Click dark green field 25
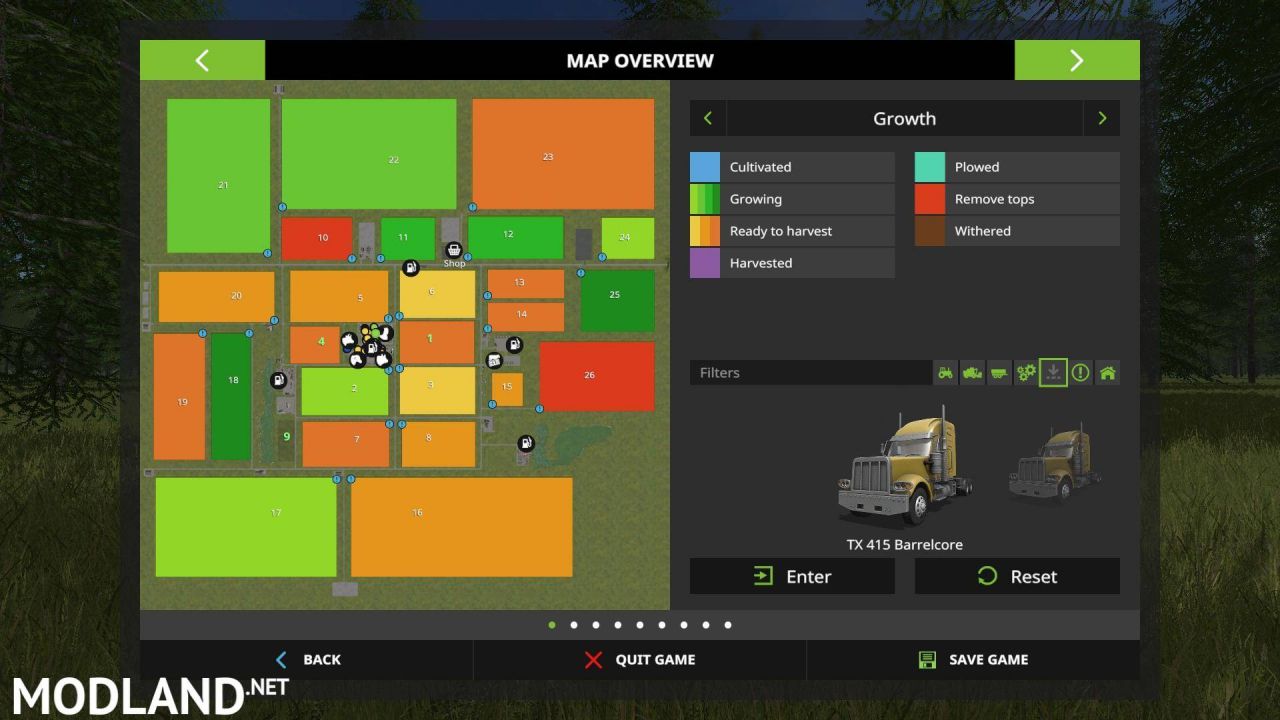Image resolution: width=1280 pixels, height=720 pixels. [618, 301]
